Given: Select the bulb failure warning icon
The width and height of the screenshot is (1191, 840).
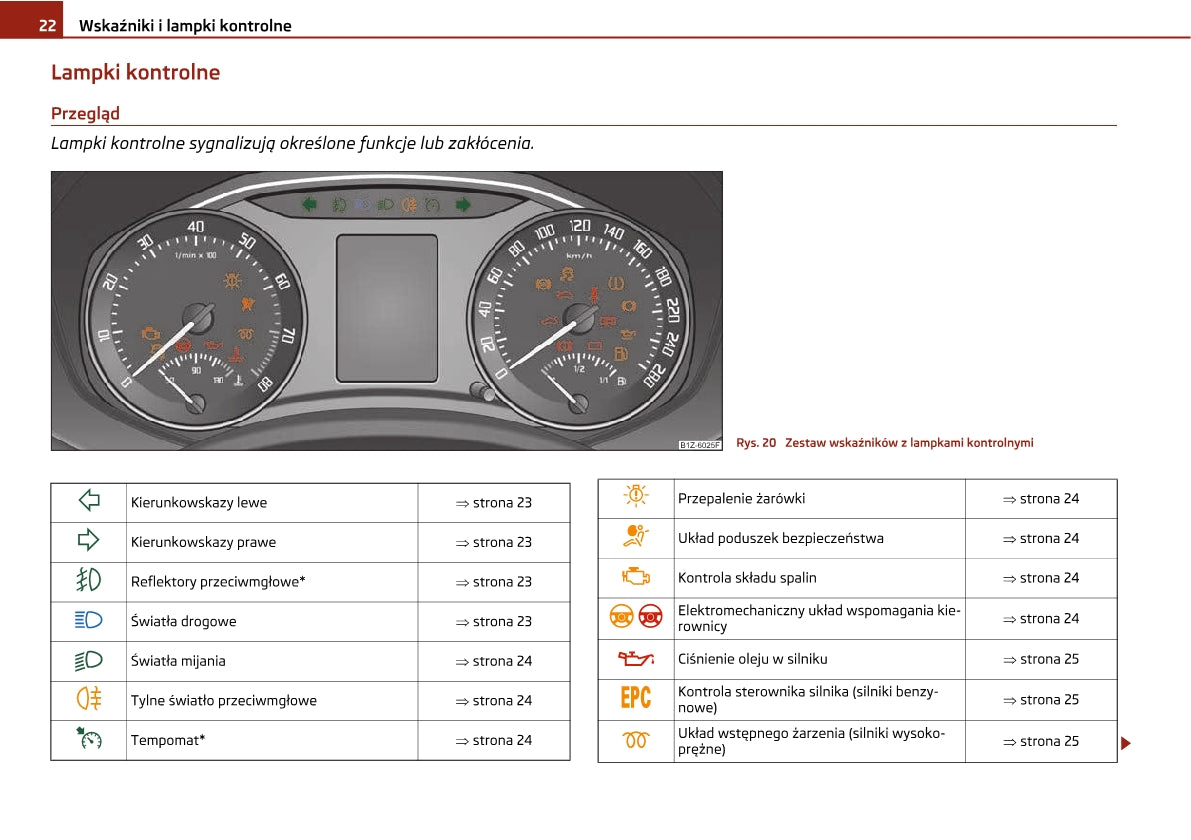Looking at the screenshot, I should (636, 497).
